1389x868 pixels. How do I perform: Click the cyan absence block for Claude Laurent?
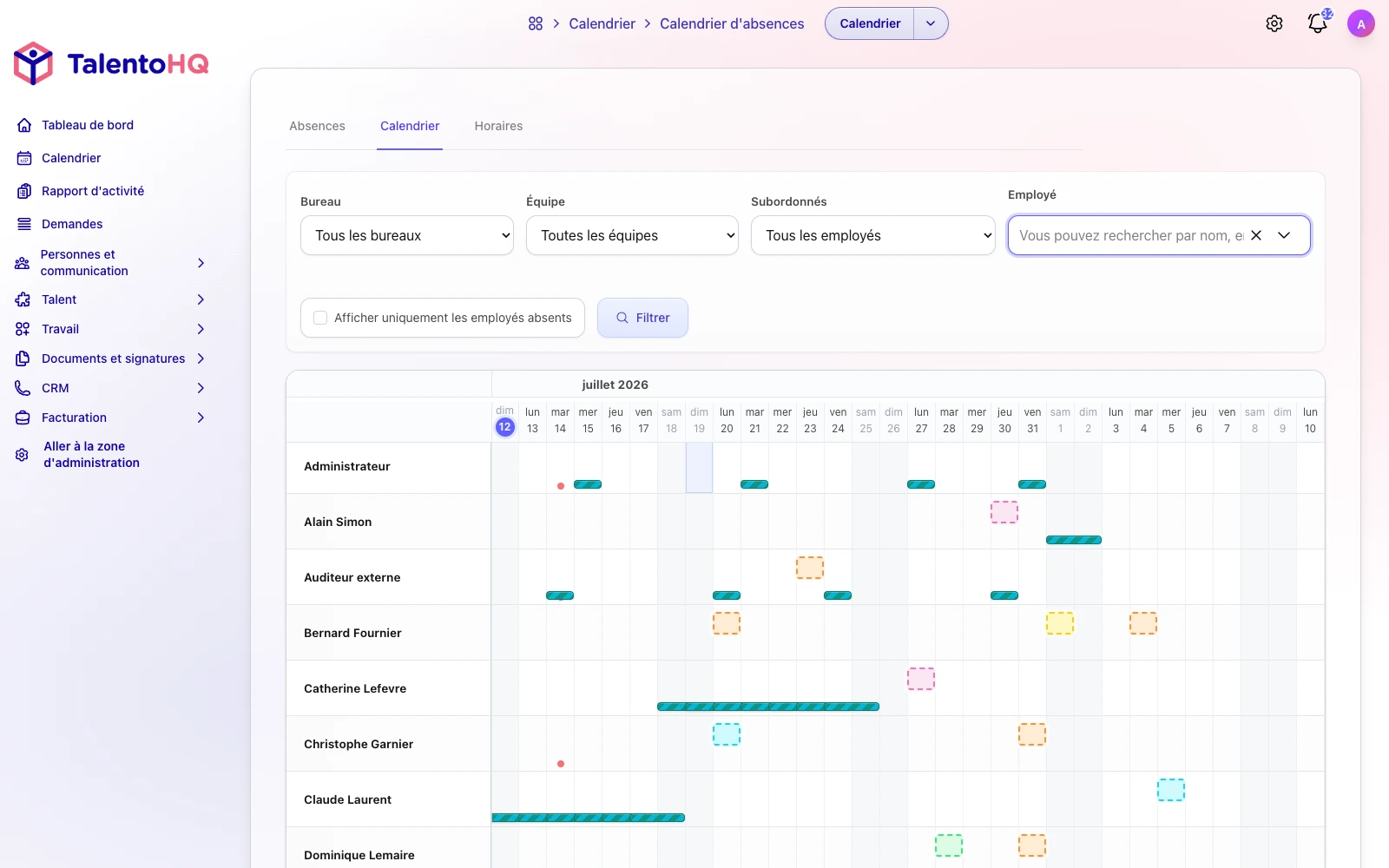pos(1171,790)
